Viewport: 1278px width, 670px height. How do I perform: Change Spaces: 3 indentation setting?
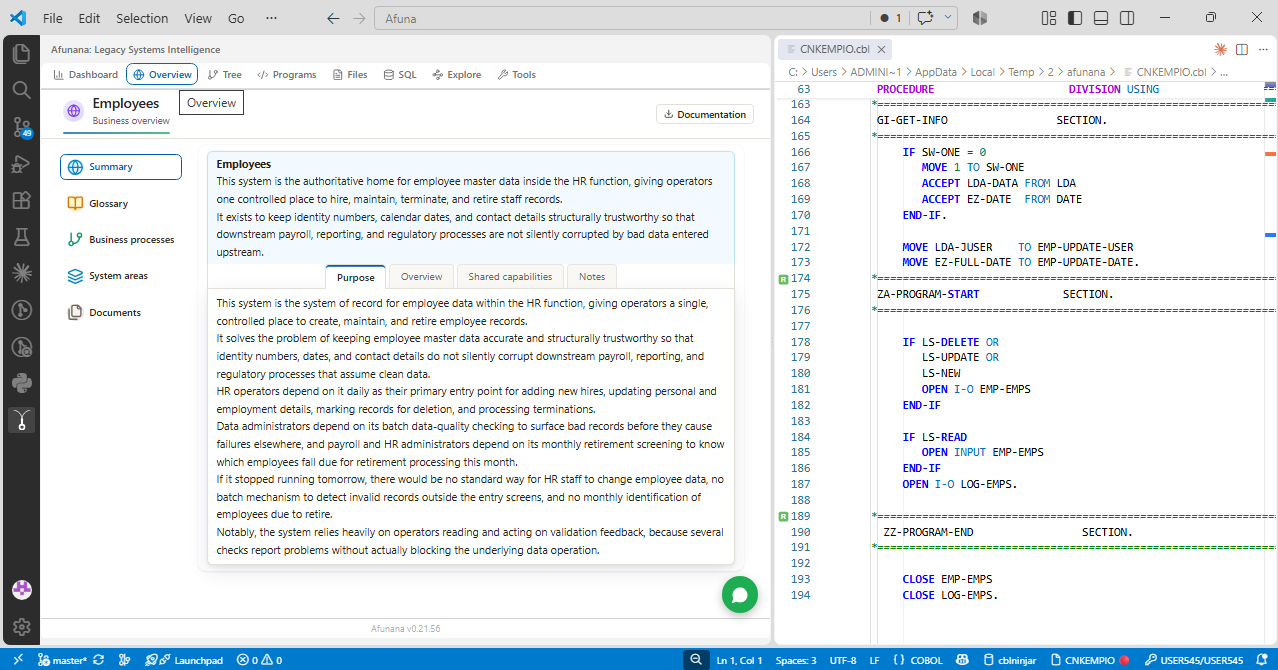pos(796,660)
